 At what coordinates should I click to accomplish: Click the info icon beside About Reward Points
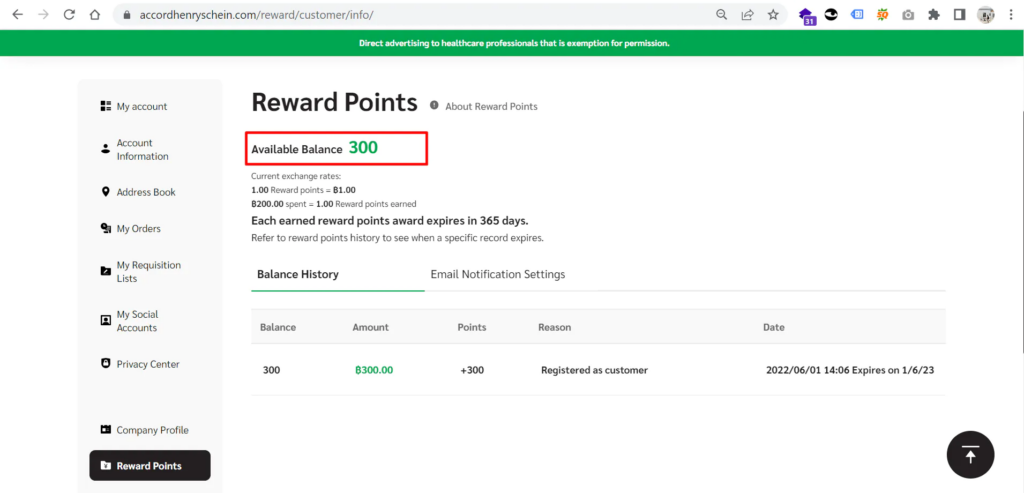pos(434,106)
